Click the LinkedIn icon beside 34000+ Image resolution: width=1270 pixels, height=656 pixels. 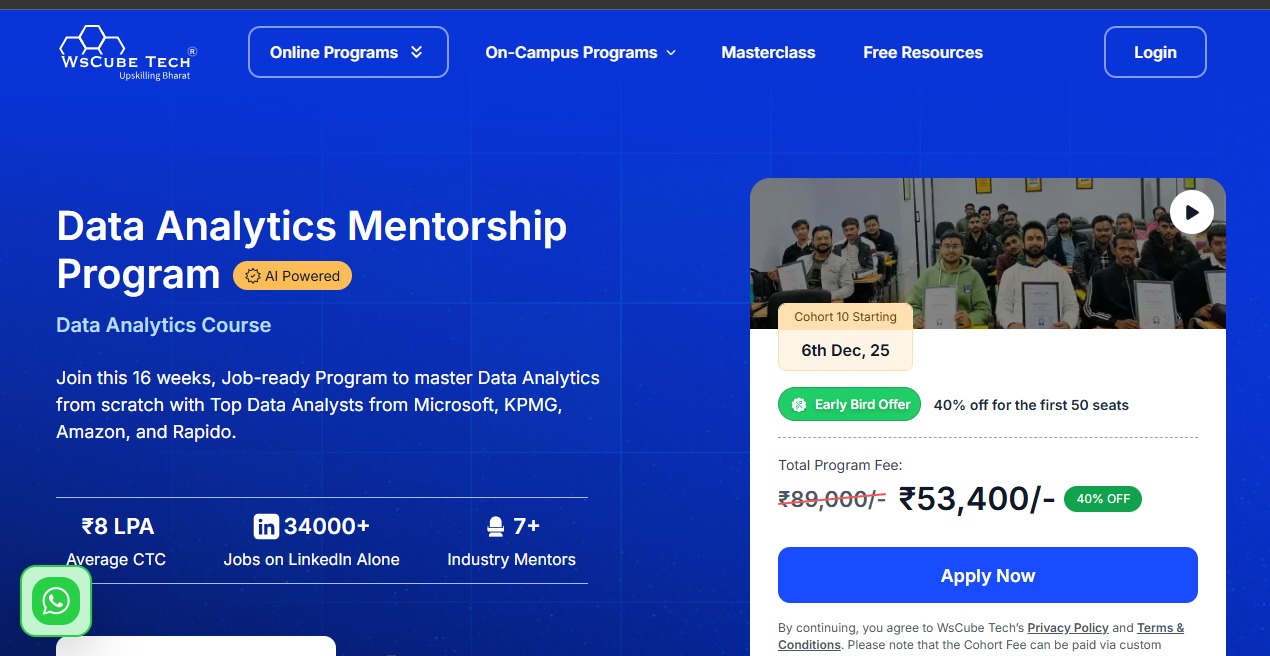click(266, 526)
